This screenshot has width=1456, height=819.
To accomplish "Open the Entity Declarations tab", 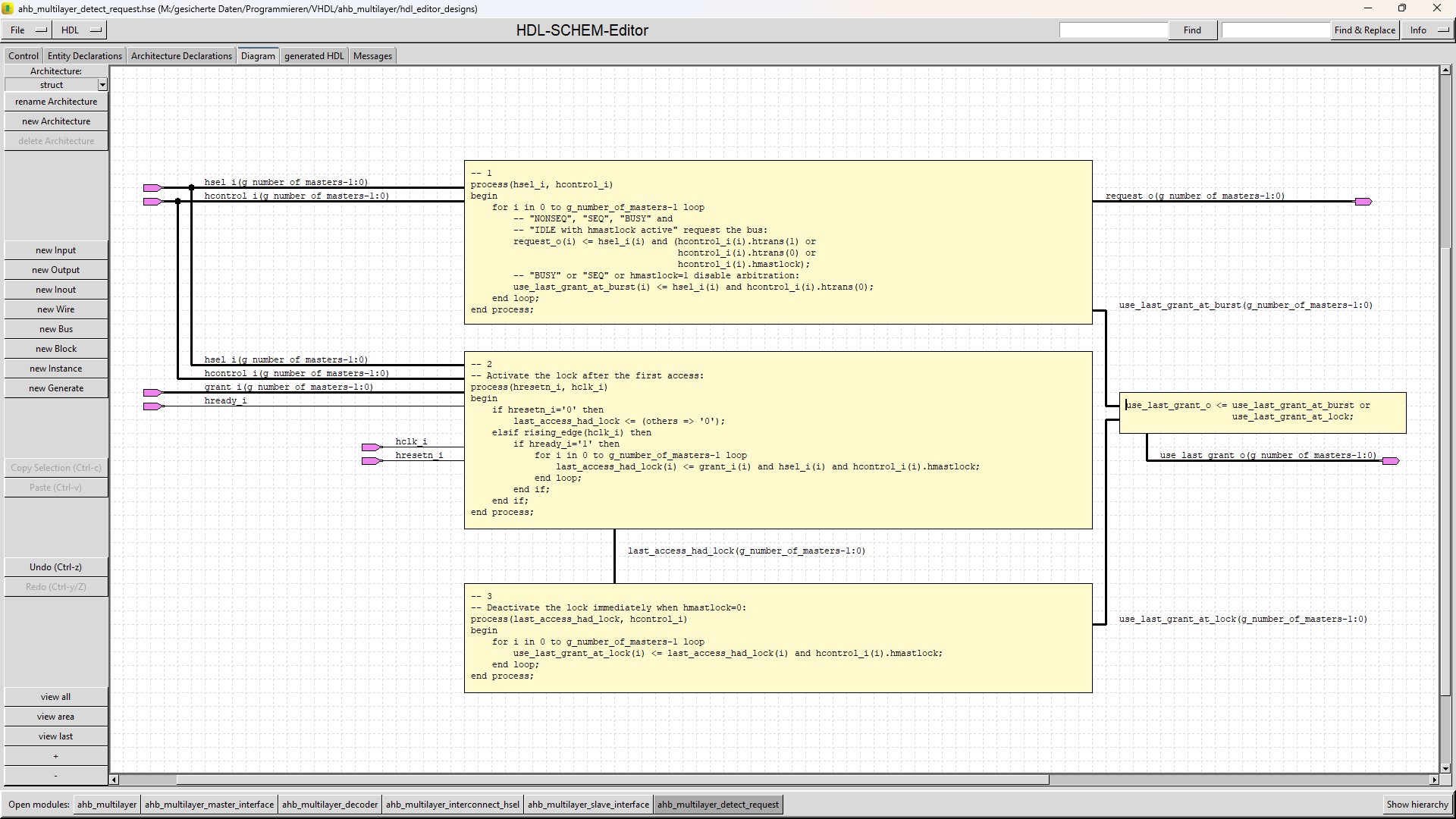I will tap(84, 56).
